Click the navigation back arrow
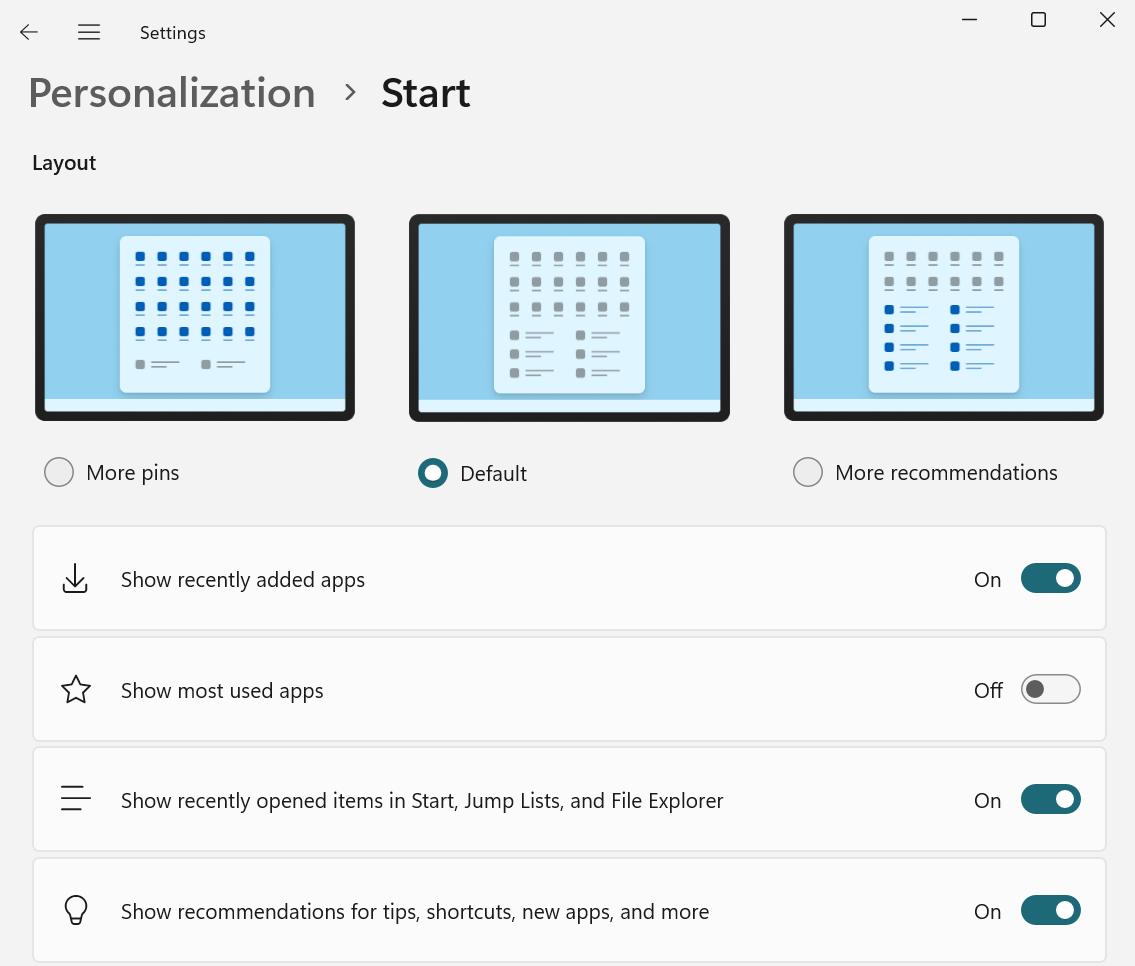1135x966 pixels. click(x=28, y=32)
